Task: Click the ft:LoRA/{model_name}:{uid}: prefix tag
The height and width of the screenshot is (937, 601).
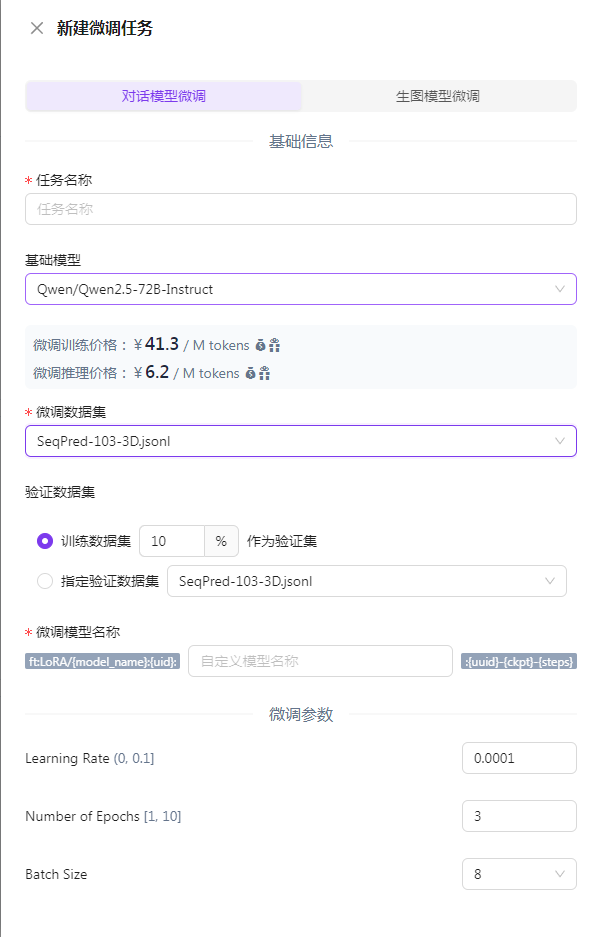Action: (x=102, y=662)
